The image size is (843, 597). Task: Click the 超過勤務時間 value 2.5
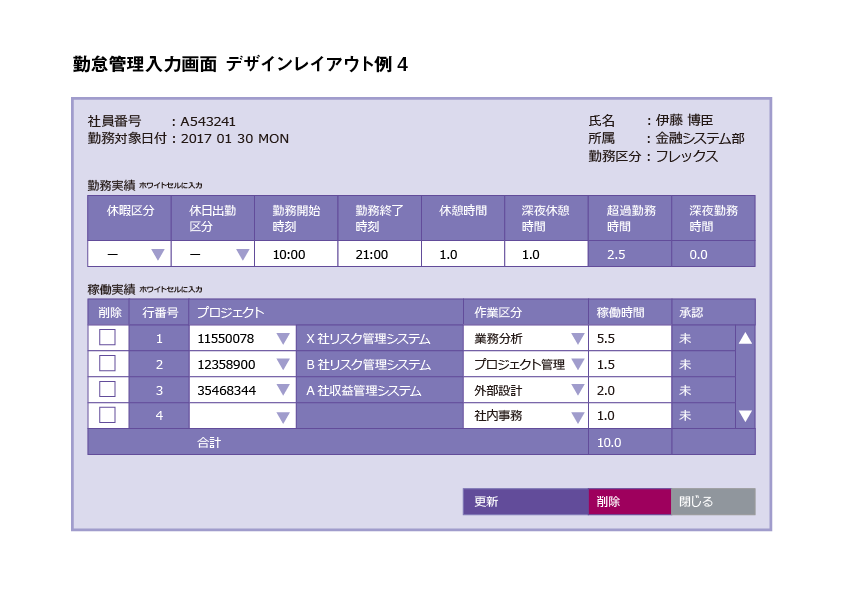(616, 254)
